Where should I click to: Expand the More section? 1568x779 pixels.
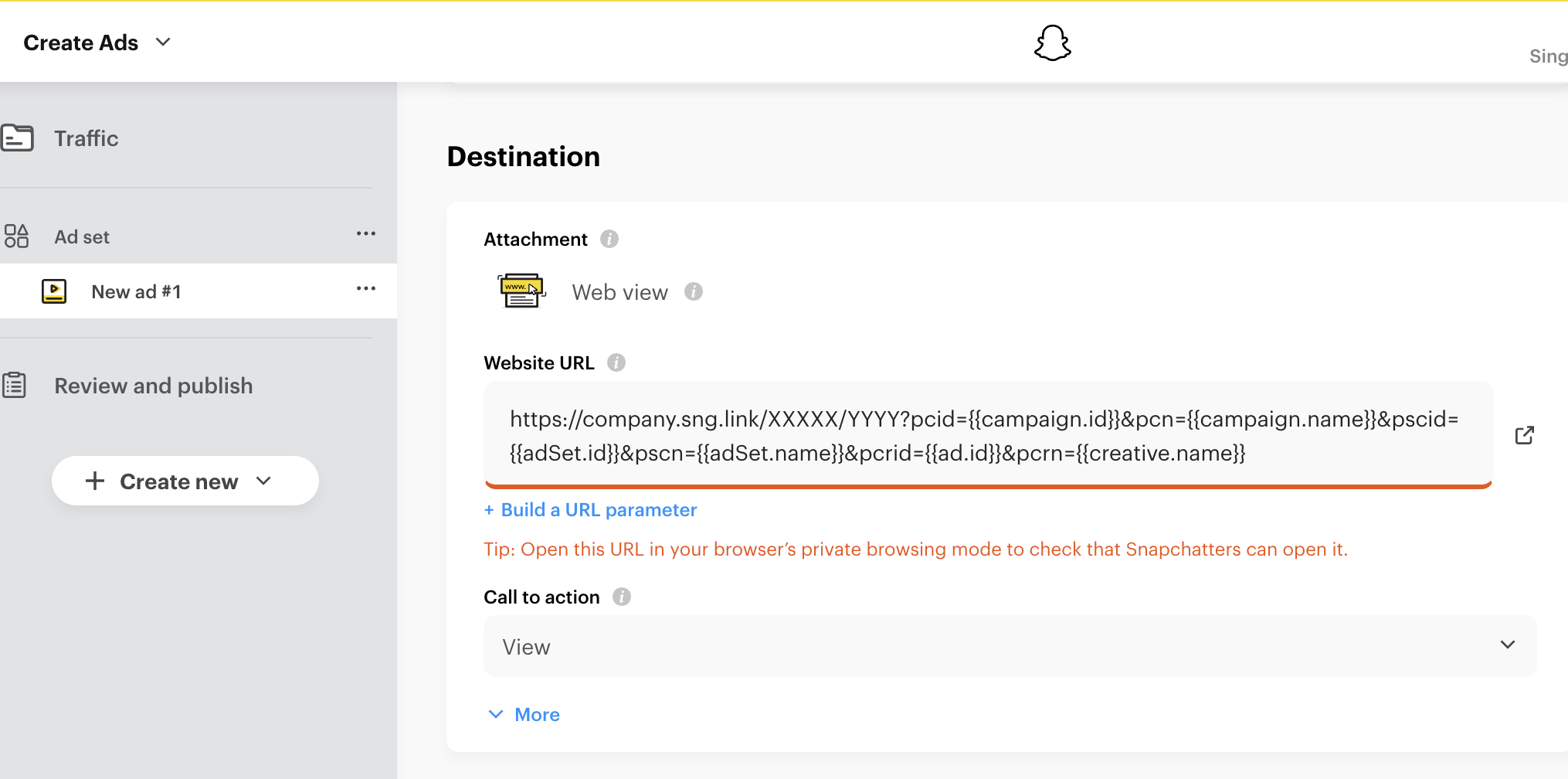524,714
